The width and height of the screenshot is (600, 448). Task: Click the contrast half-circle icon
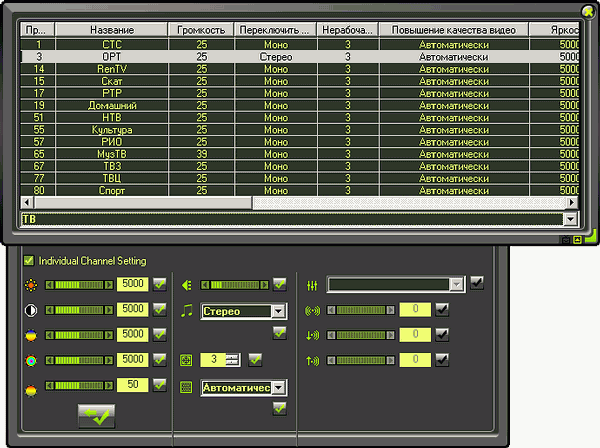30,310
